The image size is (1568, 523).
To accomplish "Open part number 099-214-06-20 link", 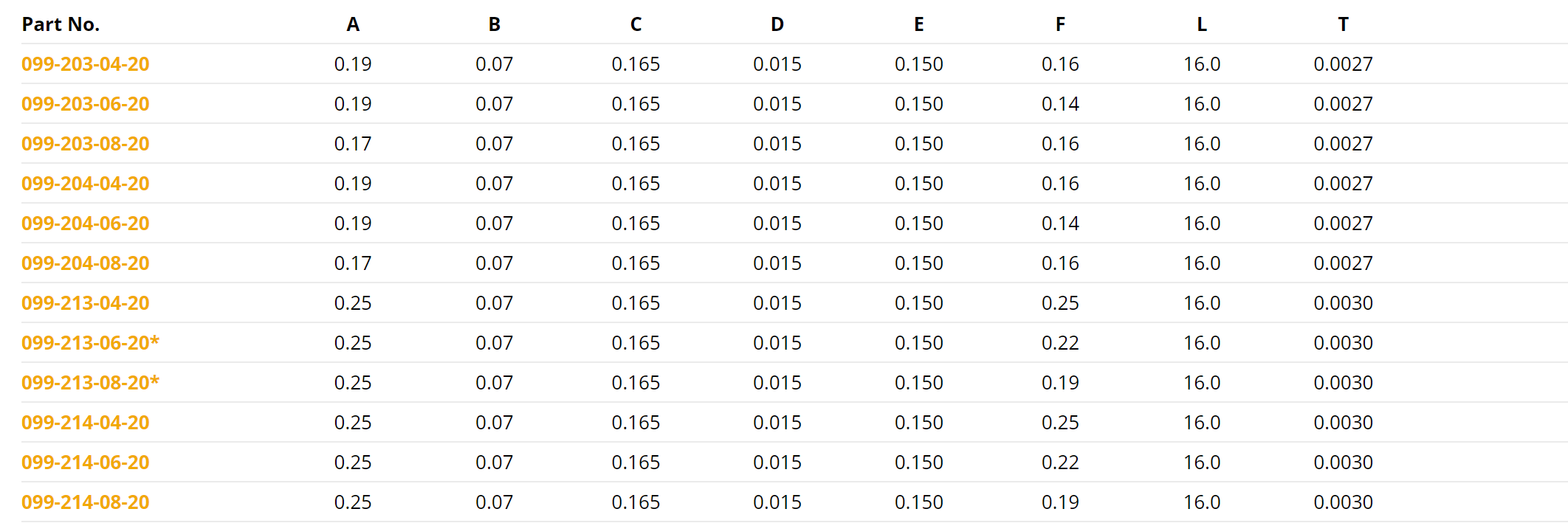I will click(86, 463).
